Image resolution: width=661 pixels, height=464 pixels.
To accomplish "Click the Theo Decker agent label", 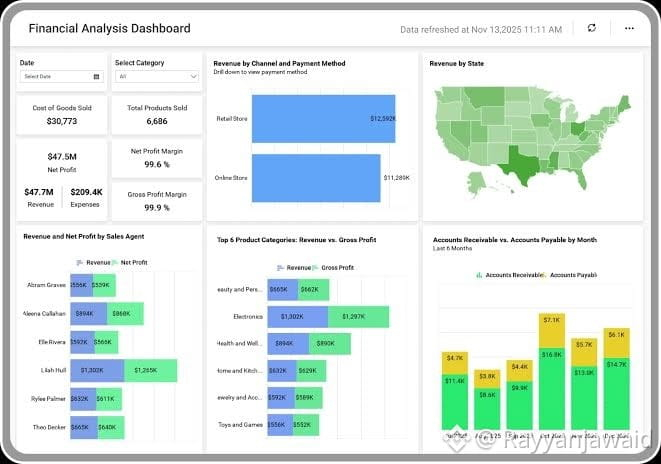I will tap(49, 427).
